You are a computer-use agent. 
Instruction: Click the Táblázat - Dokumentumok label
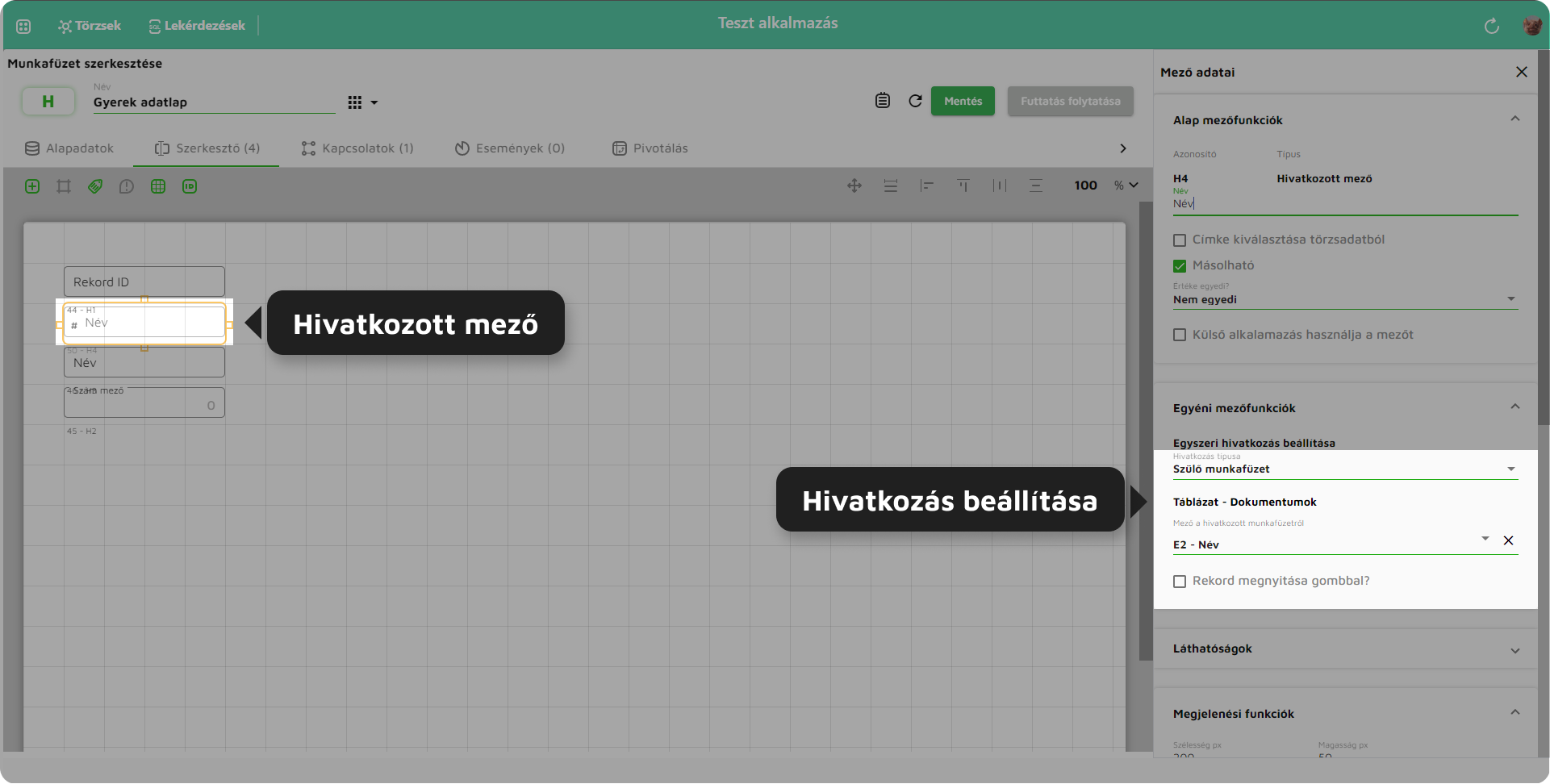click(x=1244, y=502)
